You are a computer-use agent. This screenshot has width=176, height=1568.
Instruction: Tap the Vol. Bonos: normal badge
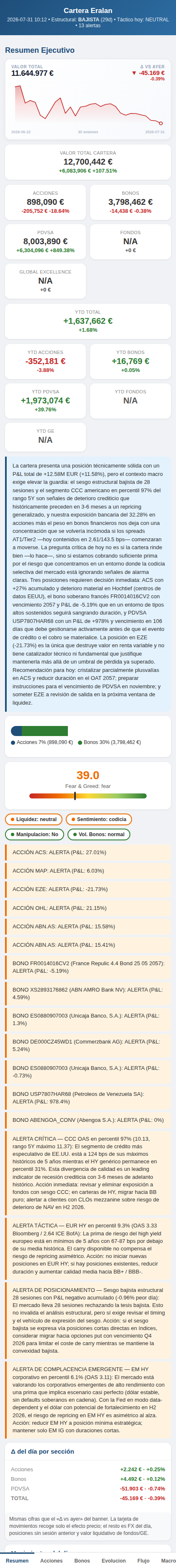[x=98, y=834]
